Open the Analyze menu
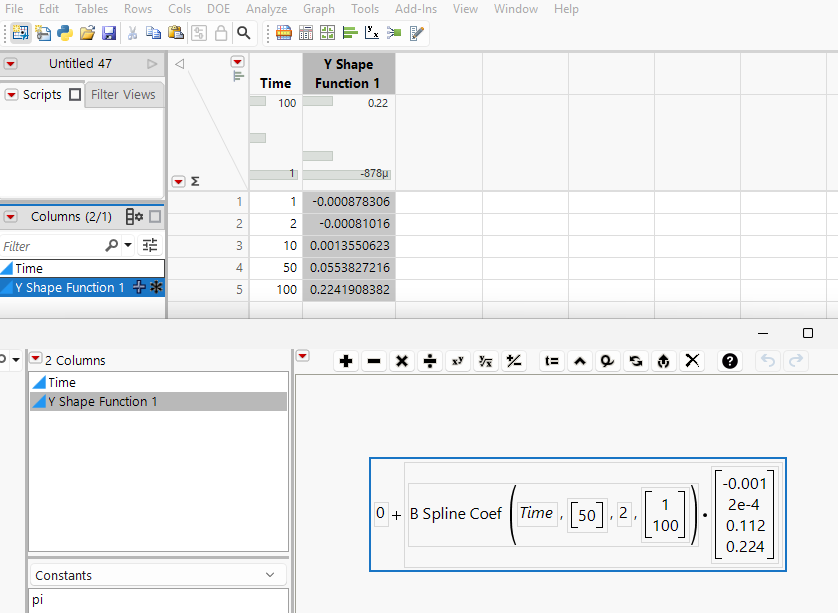838x613 pixels. pyautogui.click(x=266, y=9)
